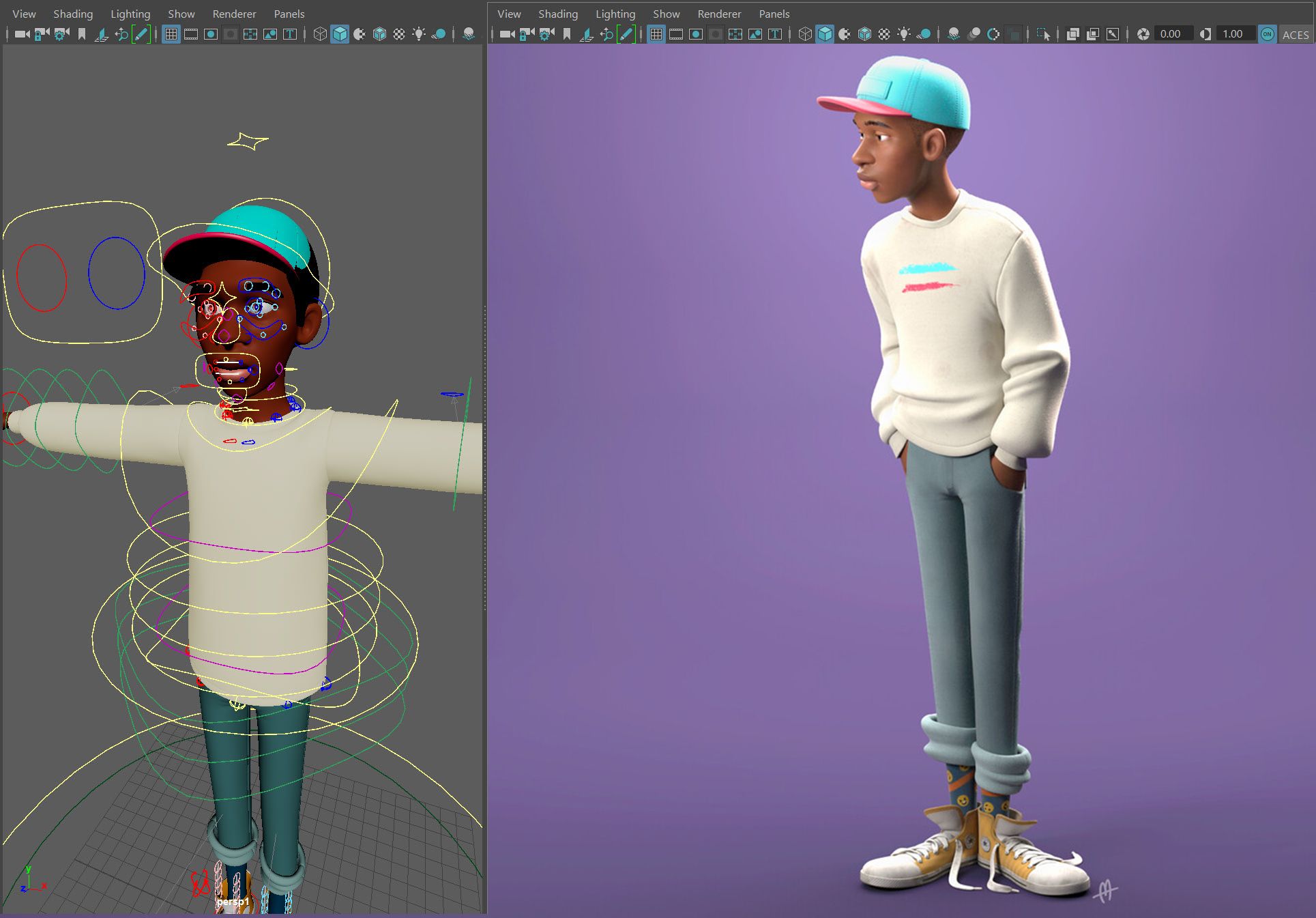The height and width of the screenshot is (918, 1316).
Task: Toggle Safe Title in left panel
Action: point(290,34)
